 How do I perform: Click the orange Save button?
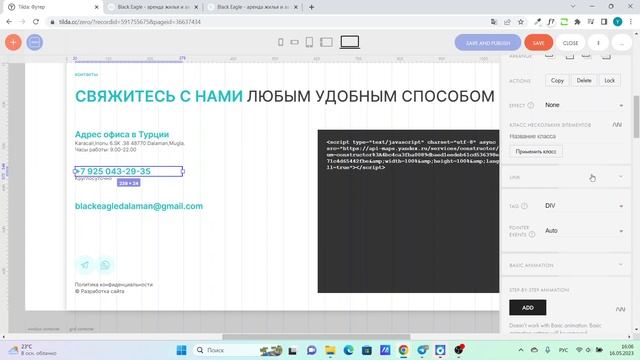538,43
